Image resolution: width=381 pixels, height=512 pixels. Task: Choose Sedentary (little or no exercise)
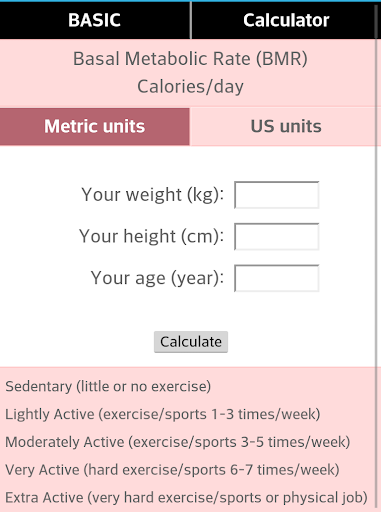click(108, 386)
